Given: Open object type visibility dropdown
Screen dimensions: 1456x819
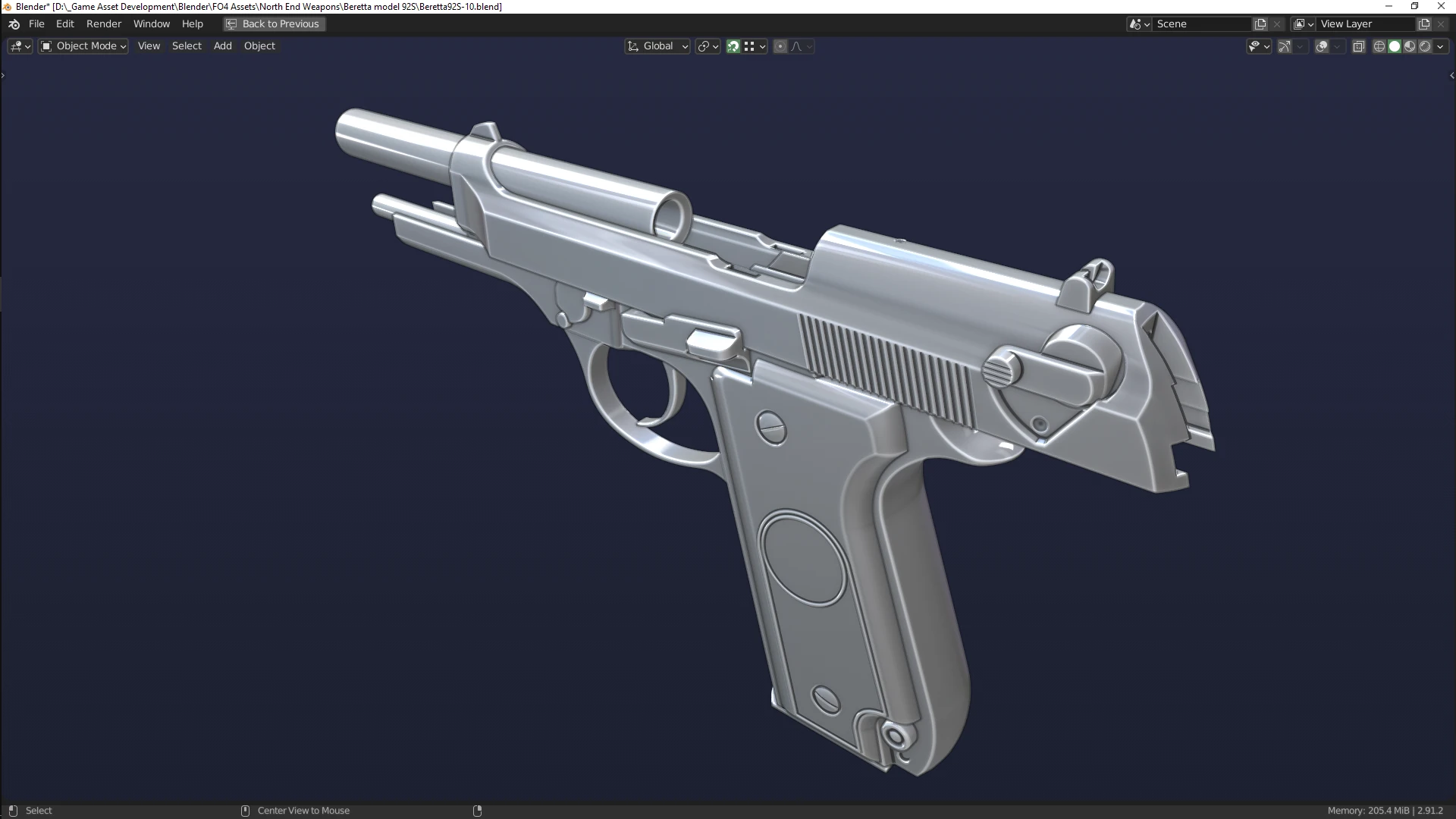Looking at the screenshot, I should click(1259, 46).
